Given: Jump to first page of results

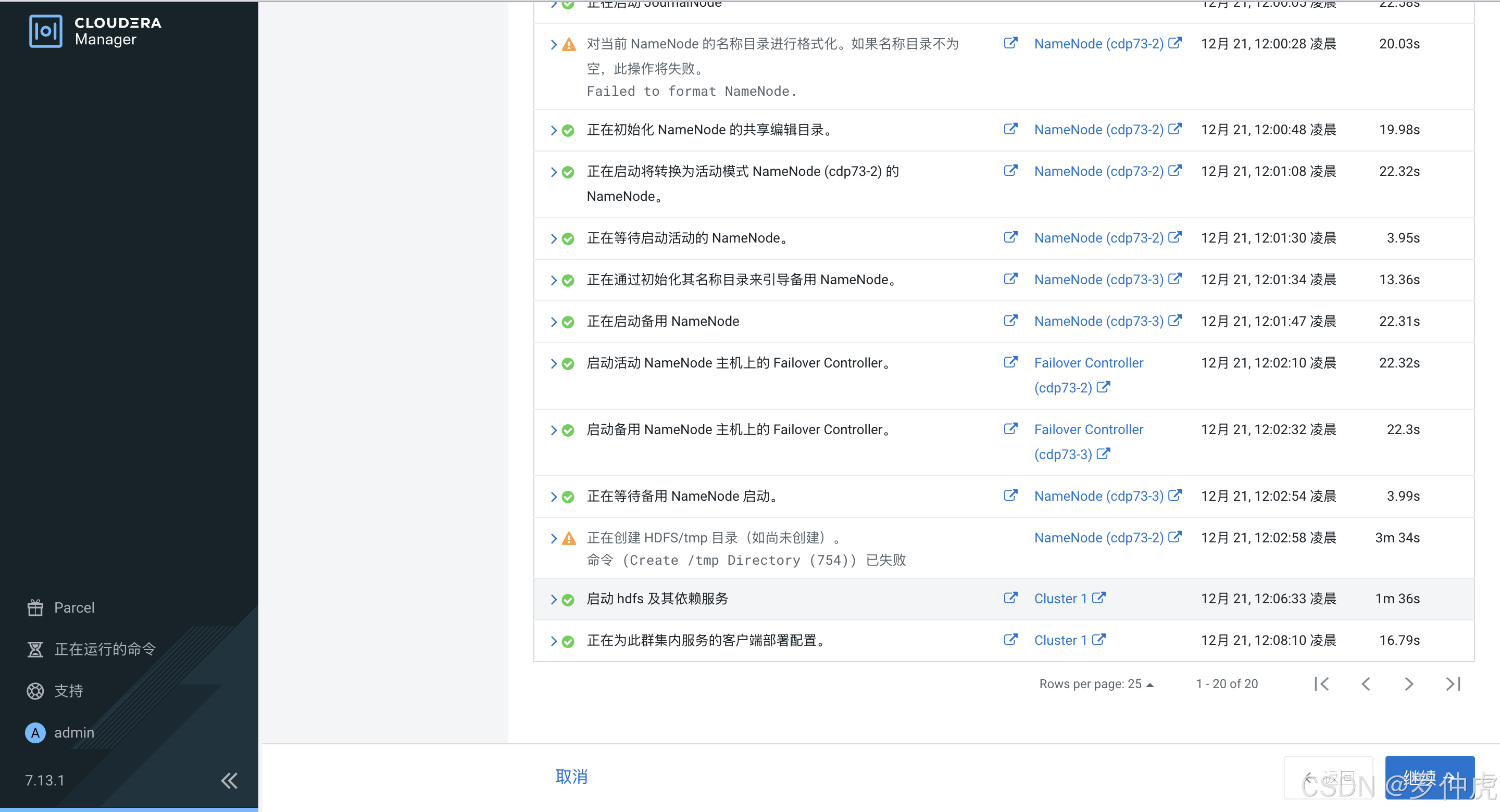Looking at the screenshot, I should click(x=1321, y=683).
